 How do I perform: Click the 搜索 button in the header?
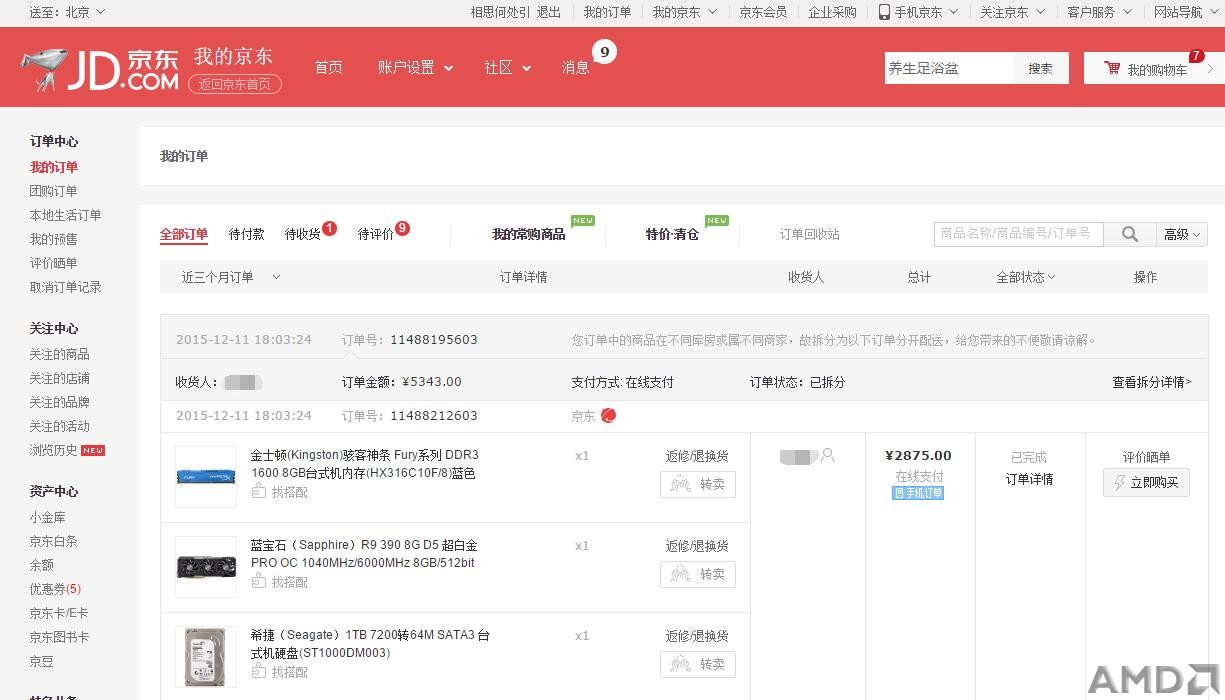[x=1041, y=68]
